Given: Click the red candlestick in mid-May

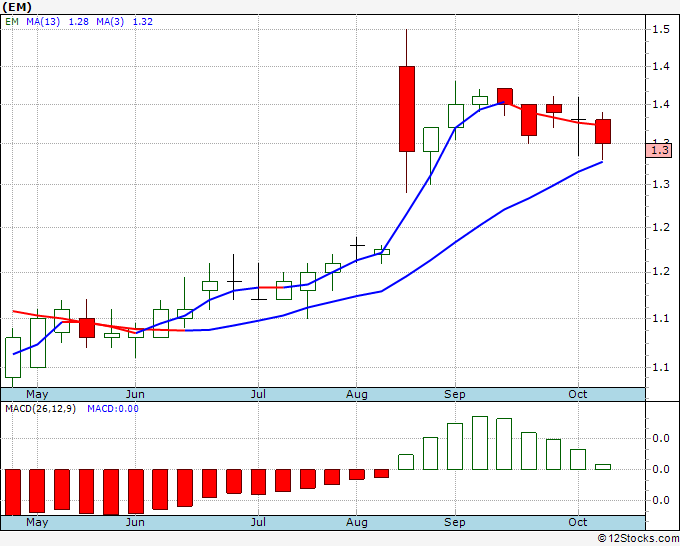Looking at the screenshot, I should 87,328.
